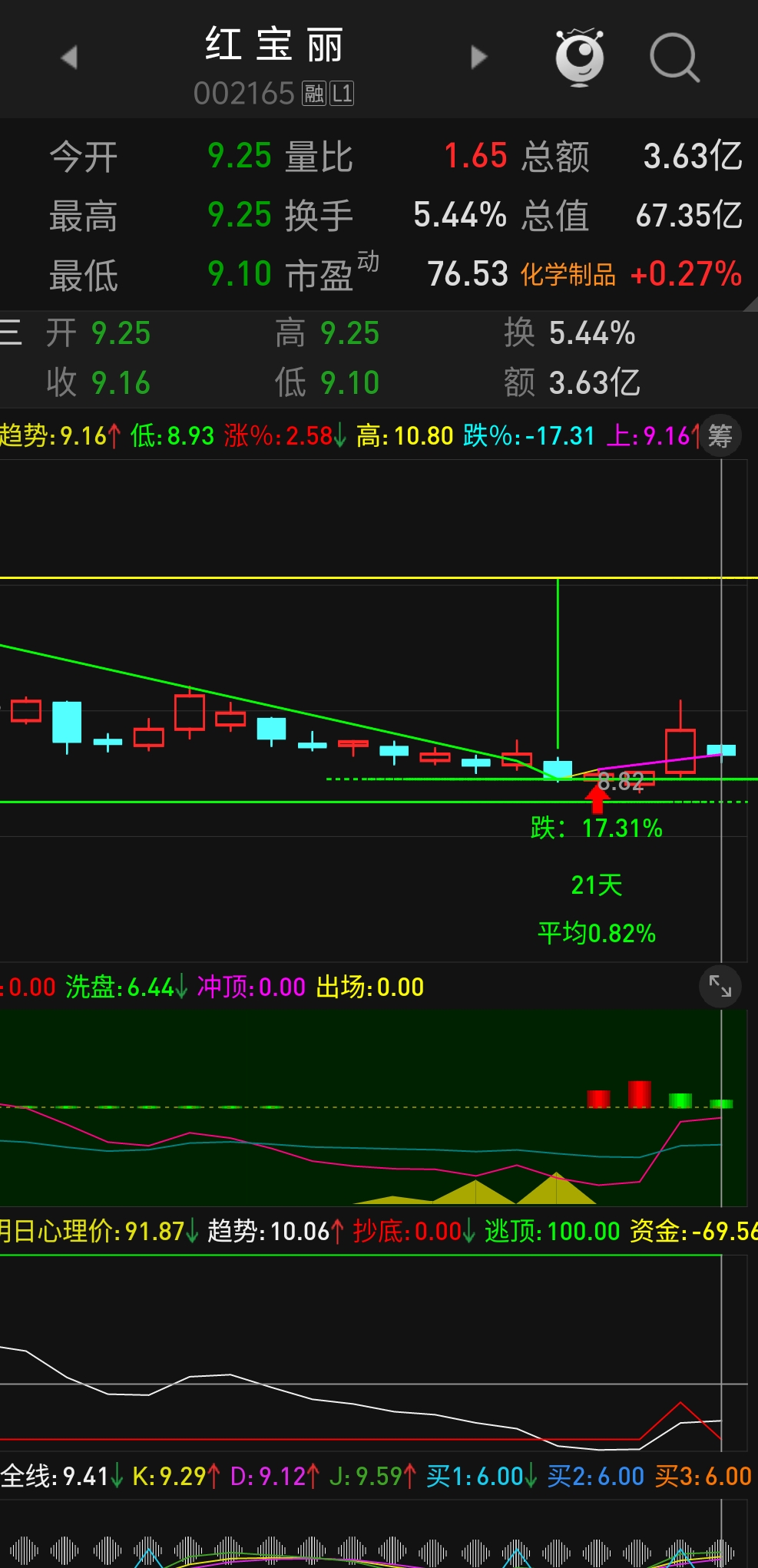Tap the 总值 67.35亿 value
758x1568 pixels.
[x=689, y=215]
